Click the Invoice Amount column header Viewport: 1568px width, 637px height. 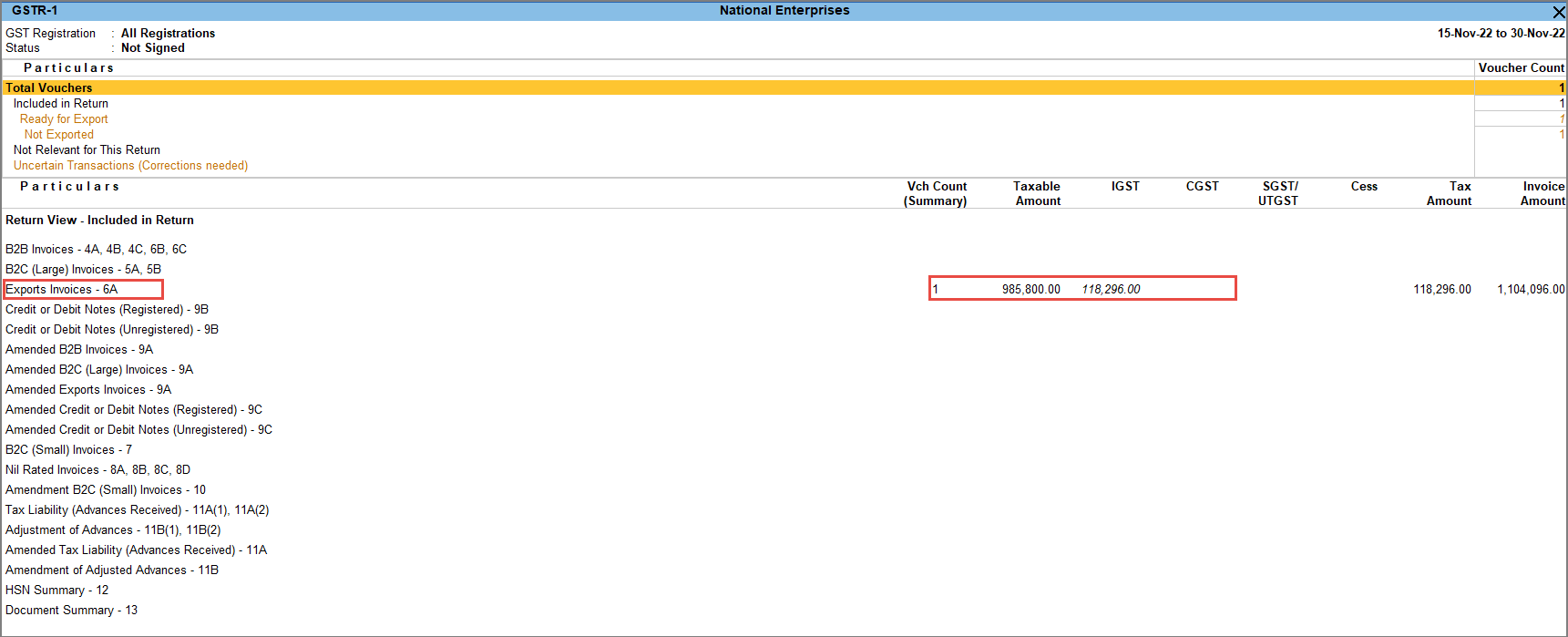pyautogui.click(x=1542, y=193)
